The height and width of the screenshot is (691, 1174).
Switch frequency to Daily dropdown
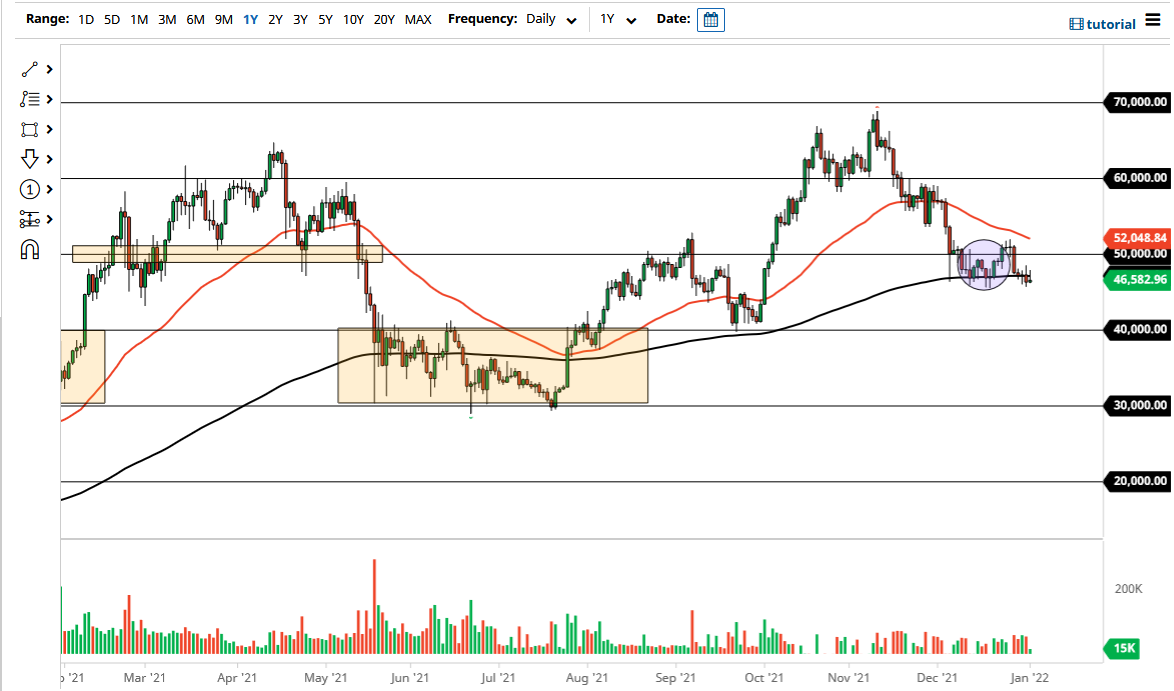(x=548, y=19)
